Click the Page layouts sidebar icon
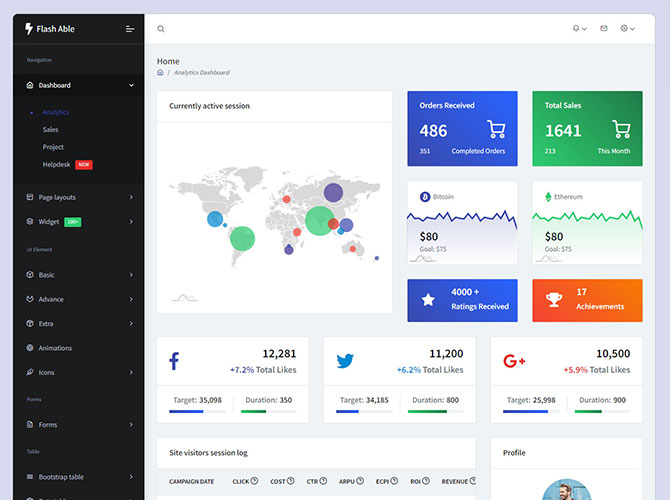670x500 pixels. [x=29, y=197]
